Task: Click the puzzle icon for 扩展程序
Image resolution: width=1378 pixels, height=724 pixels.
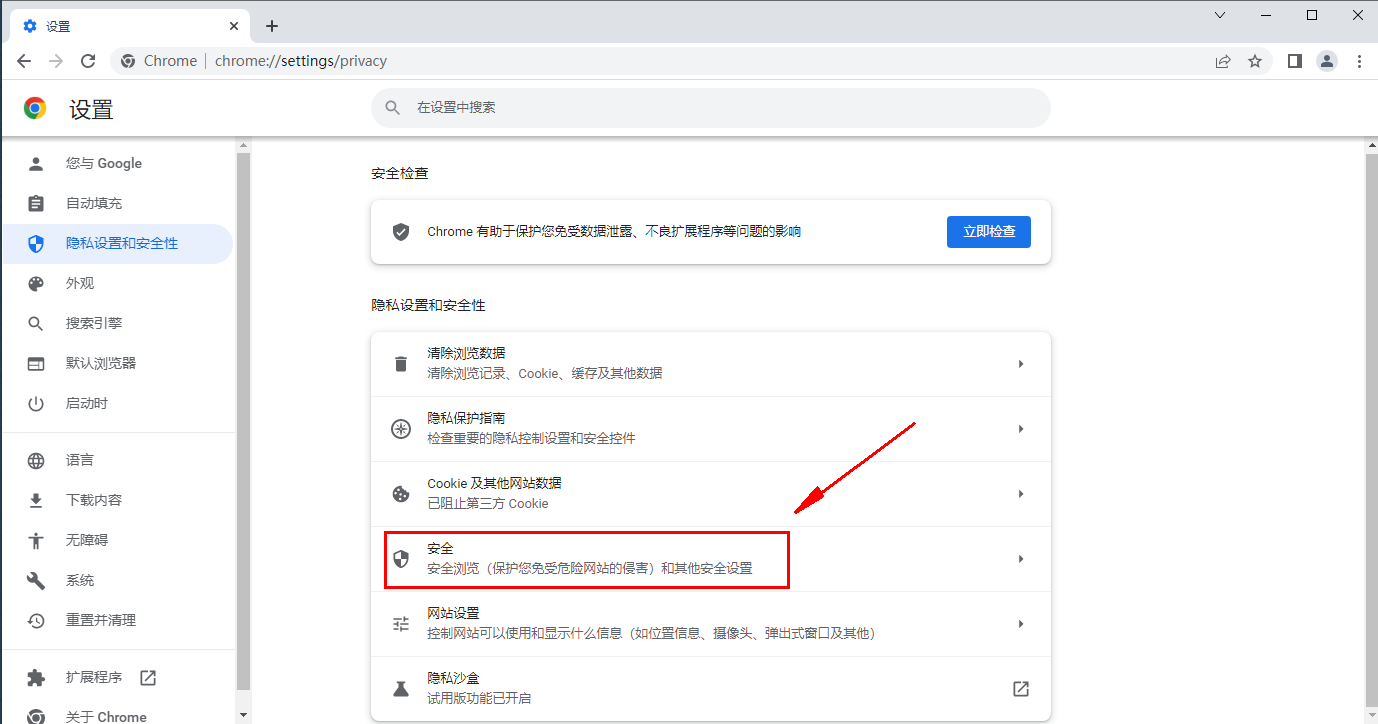Action: click(x=36, y=677)
